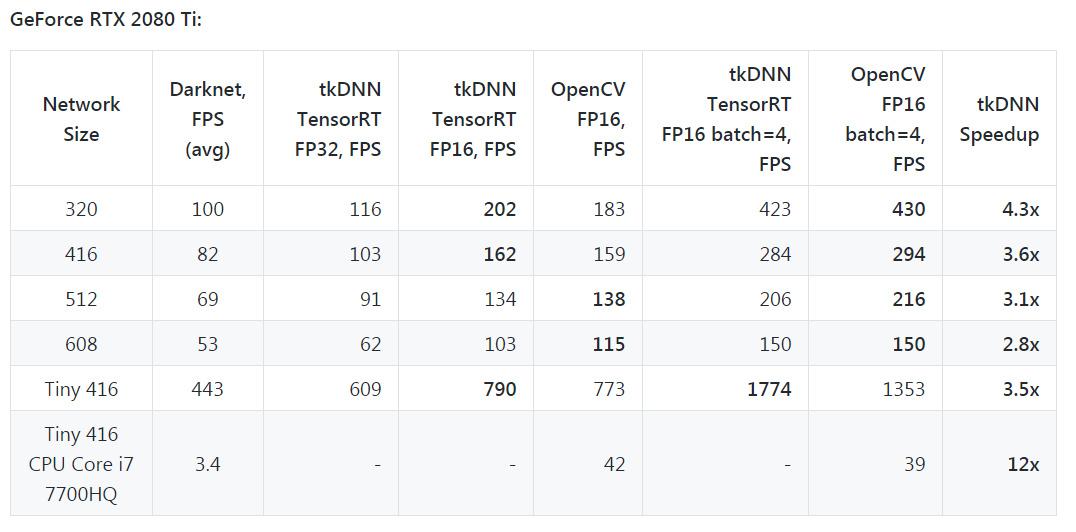Click the 'Network Size' column header
The width and height of the screenshot is (1076, 532).
point(81,119)
